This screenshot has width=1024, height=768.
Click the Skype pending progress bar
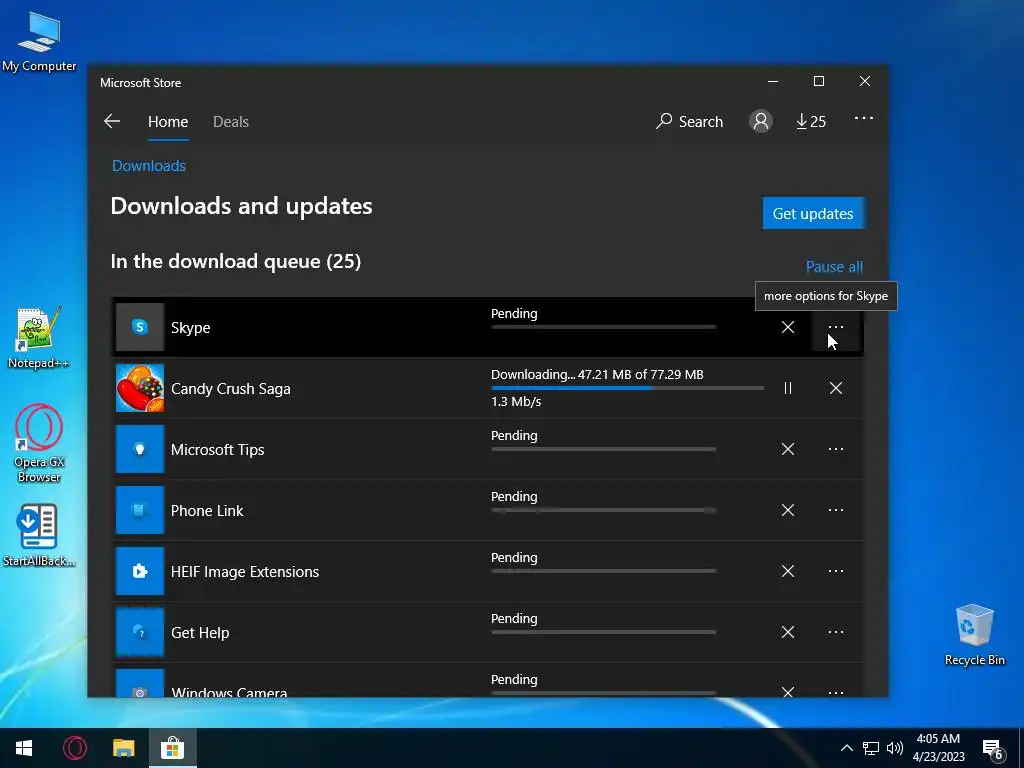[603, 327]
